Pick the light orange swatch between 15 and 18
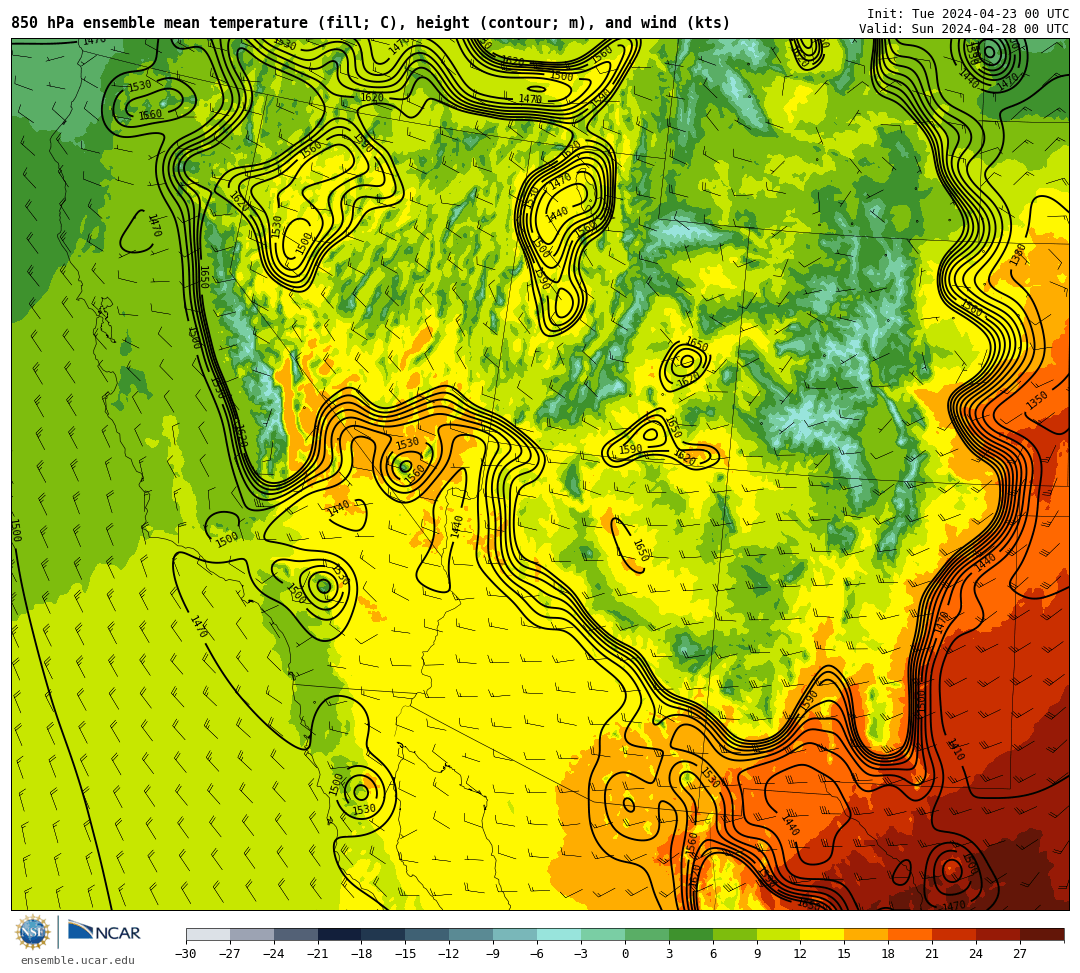 pyautogui.click(x=866, y=934)
